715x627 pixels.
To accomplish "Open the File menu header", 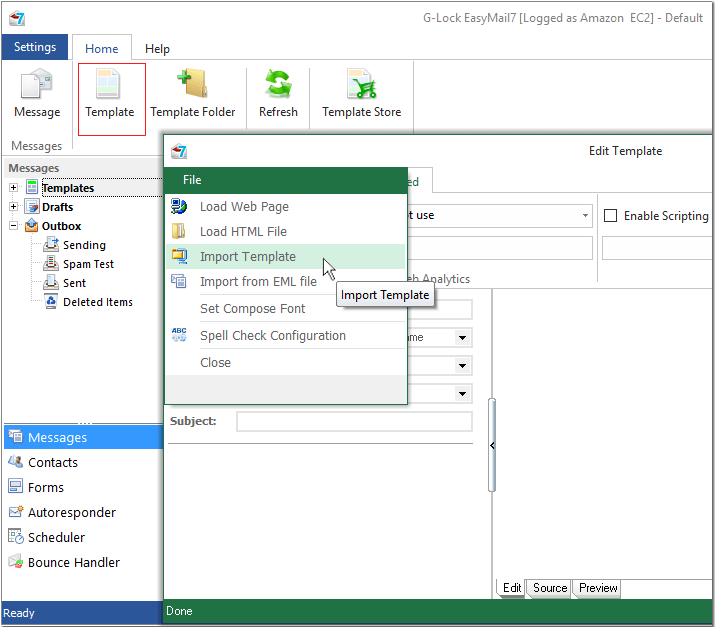I will 192,180.
